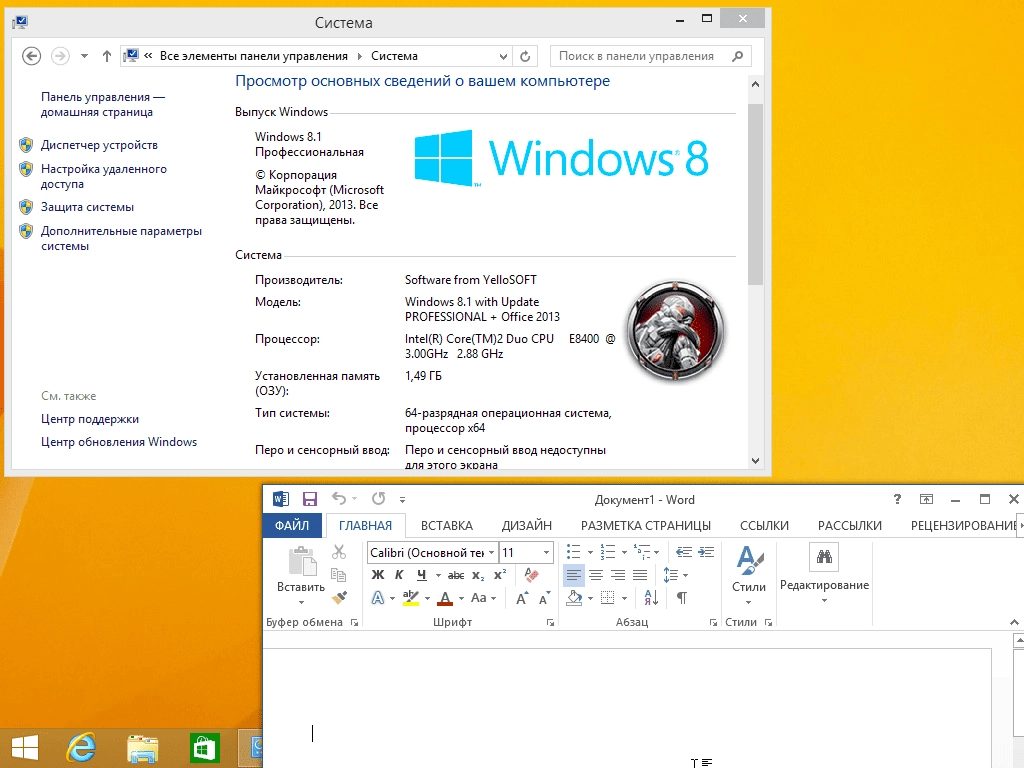Click the Cut scissors icon

339,552
